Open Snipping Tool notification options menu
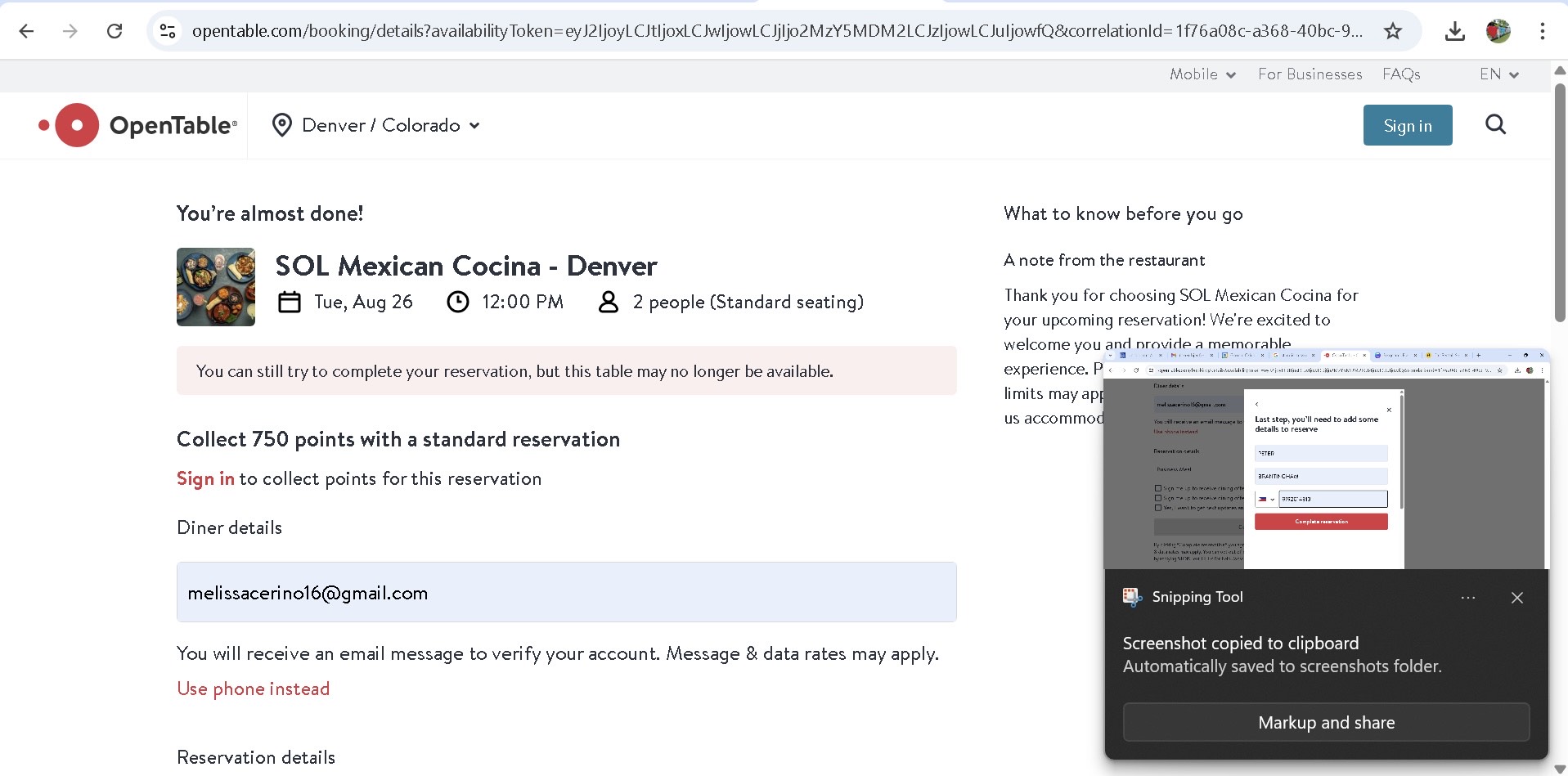 point(1468,598)
